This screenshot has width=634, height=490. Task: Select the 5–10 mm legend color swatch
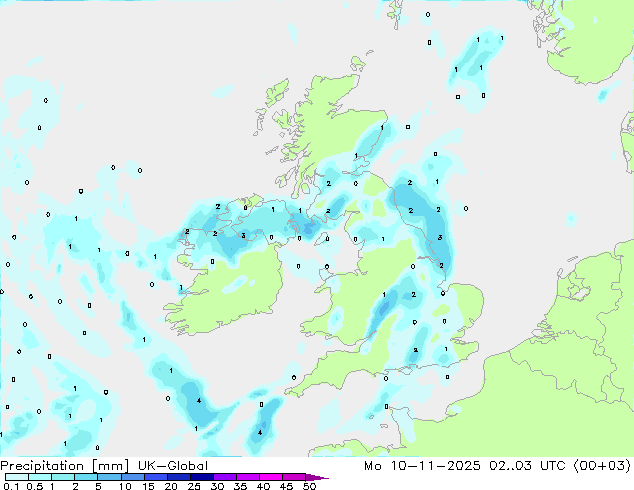pos(109,477)
